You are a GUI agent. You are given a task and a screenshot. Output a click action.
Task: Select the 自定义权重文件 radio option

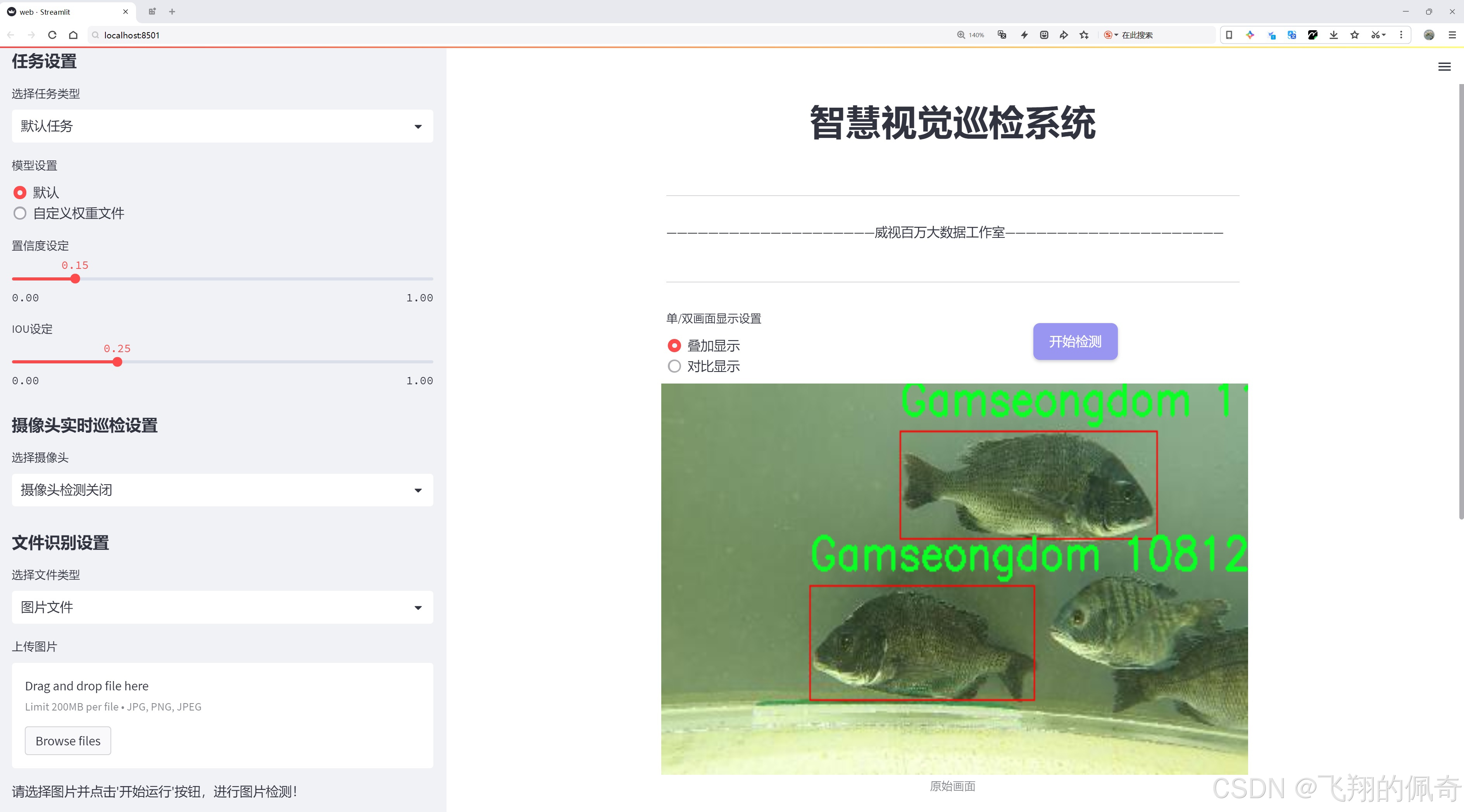[x=20, y=213]
